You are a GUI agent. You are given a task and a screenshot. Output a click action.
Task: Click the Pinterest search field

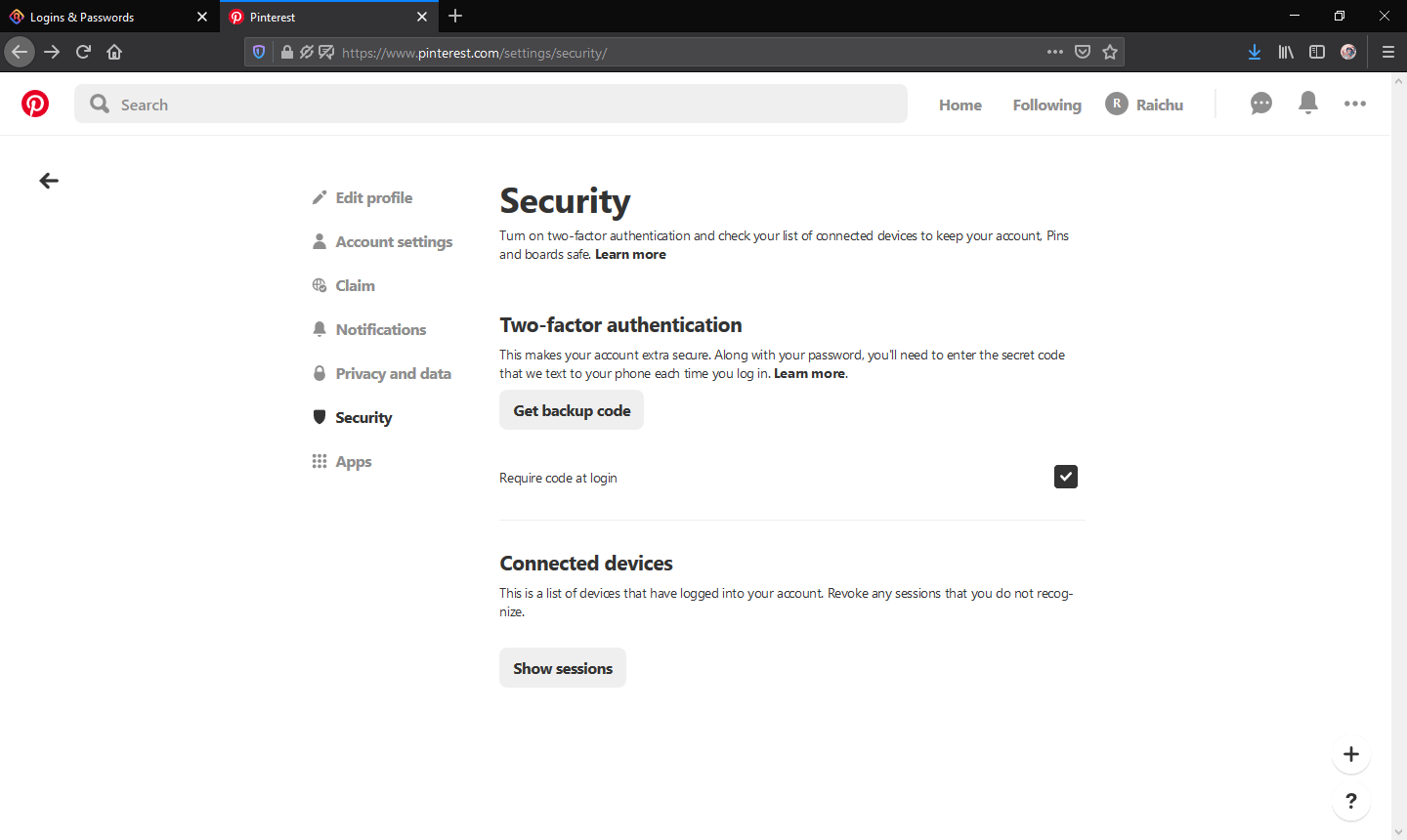[x=490, y=104]
